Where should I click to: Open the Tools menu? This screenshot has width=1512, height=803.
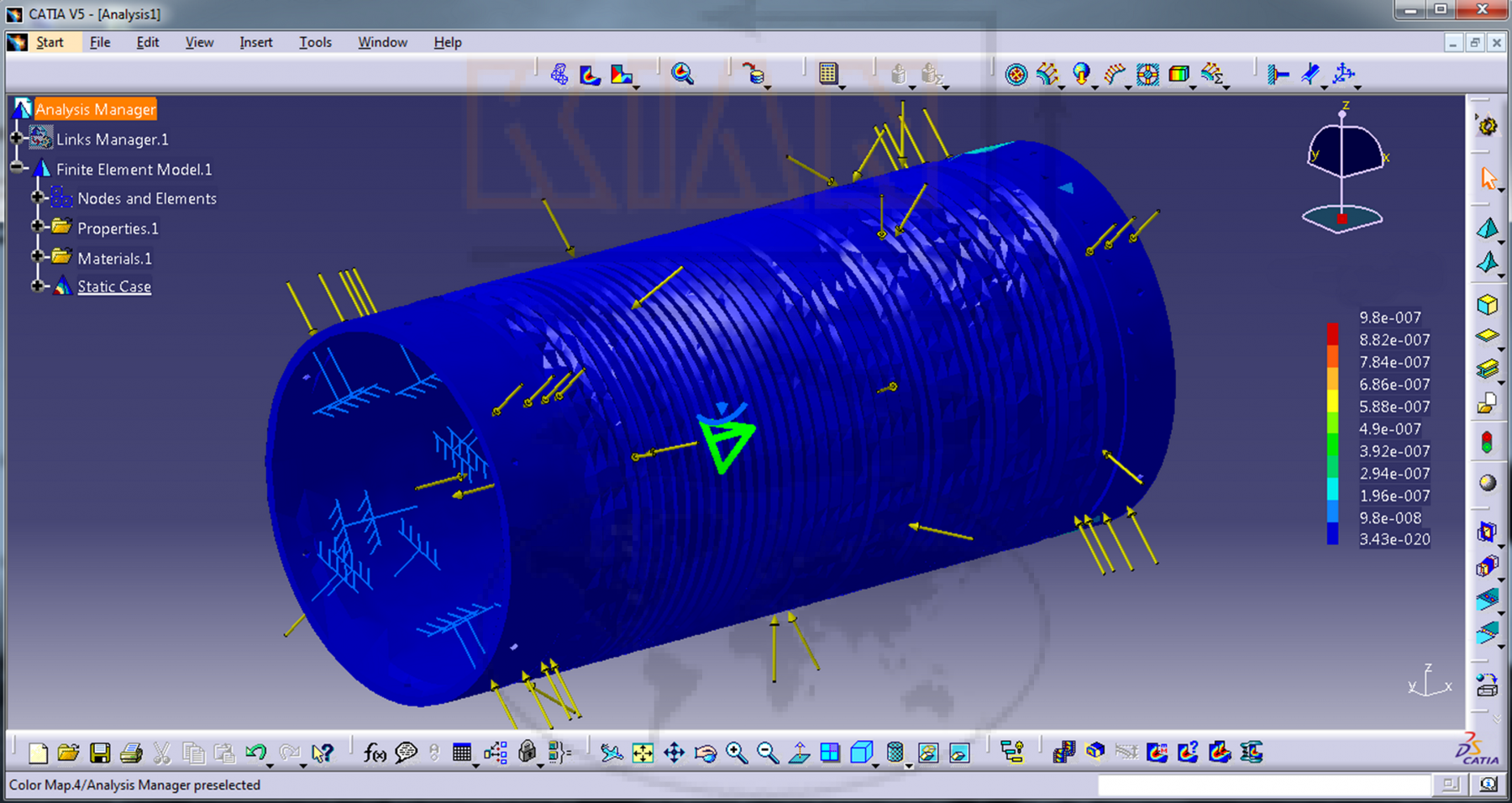click(x=315, y=42)
